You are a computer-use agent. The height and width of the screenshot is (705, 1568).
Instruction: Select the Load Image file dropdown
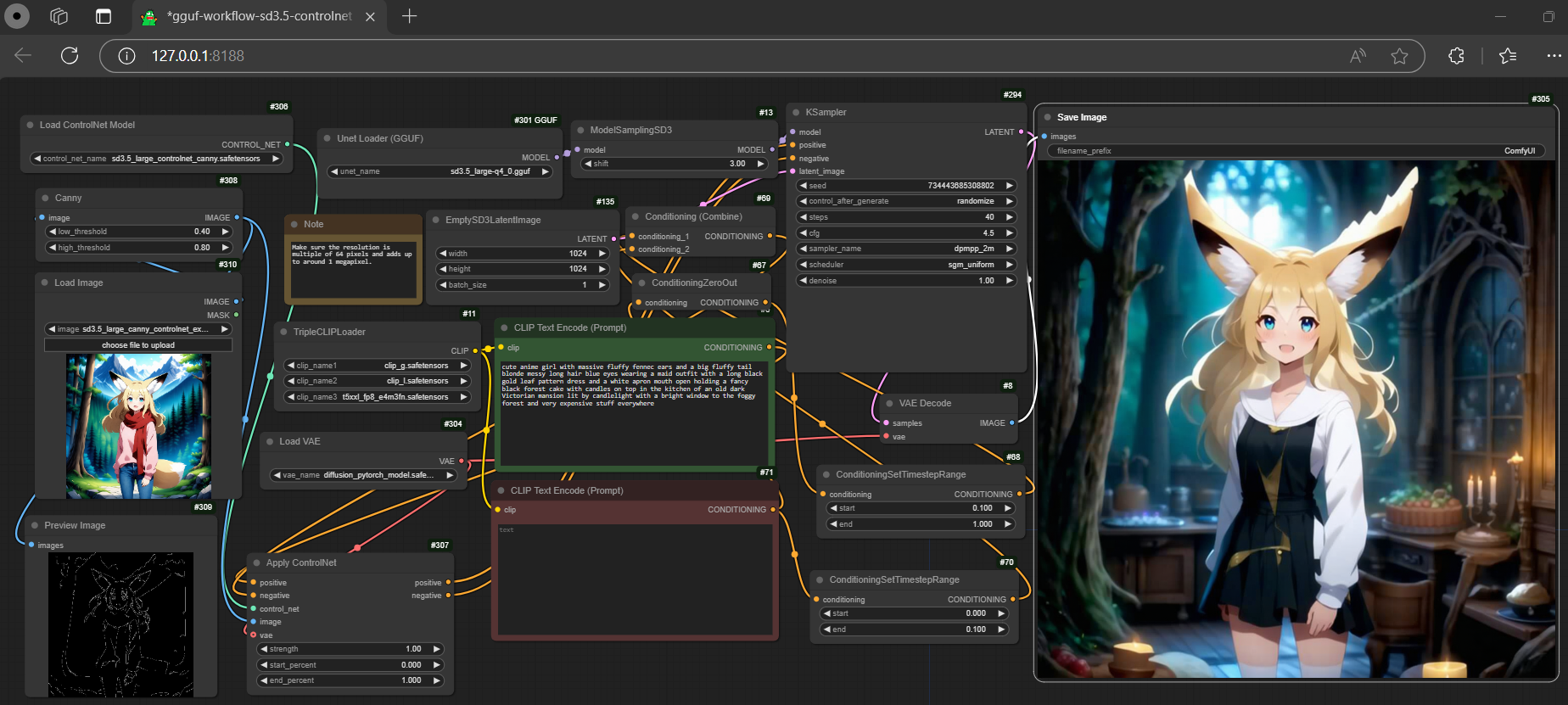[x=138, y=329]
